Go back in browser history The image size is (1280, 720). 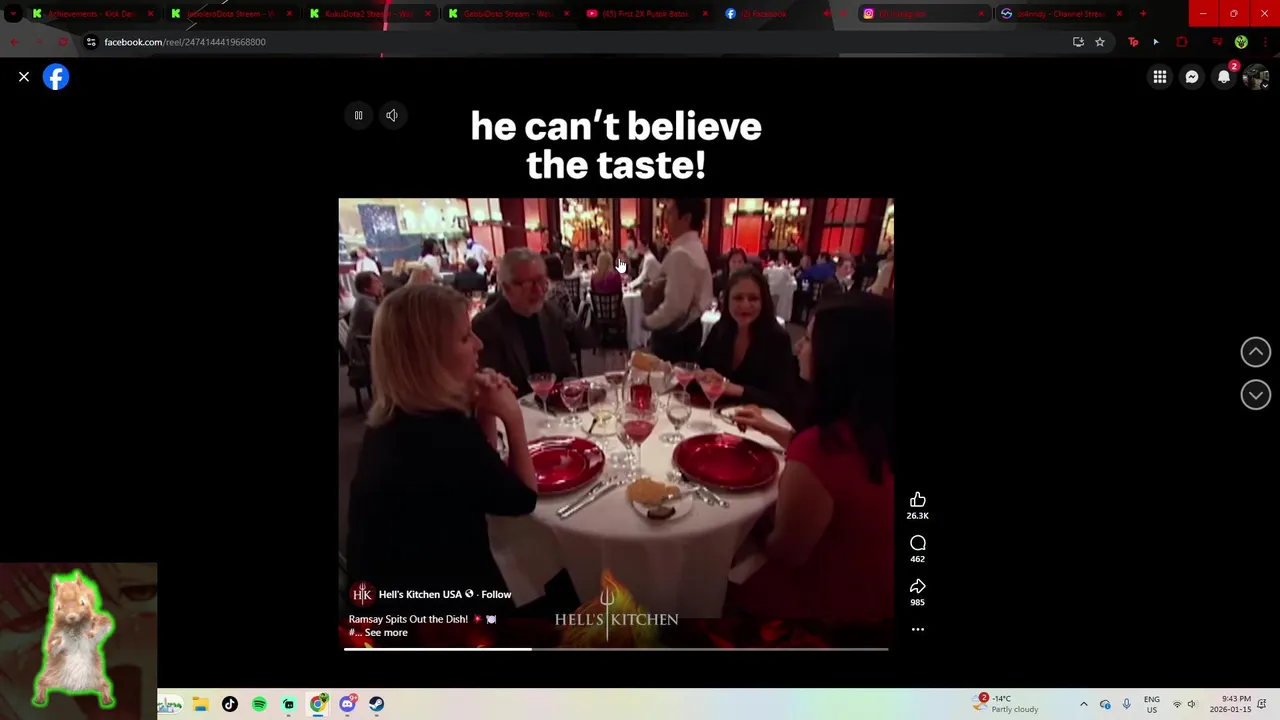point(14,42)
